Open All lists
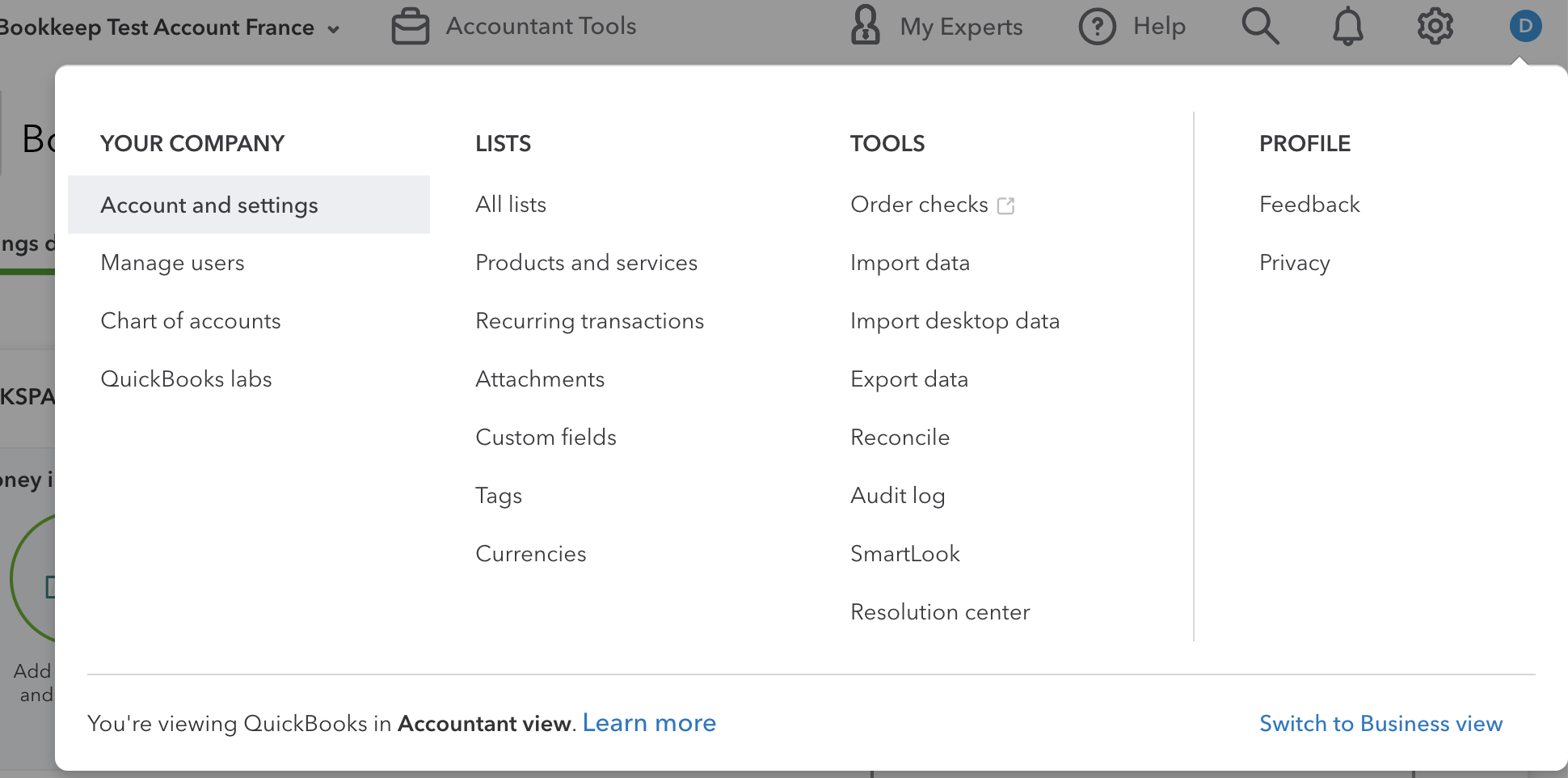This screenshot has height=778, width=1568. [x=511, y=205]
